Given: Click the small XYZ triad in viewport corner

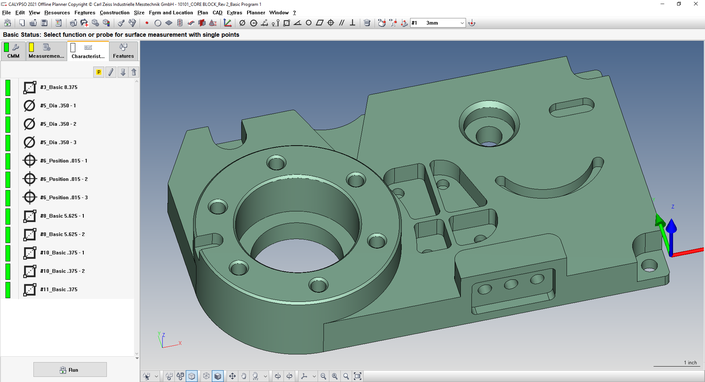Looking at the screenshot, I should (169, 340).
